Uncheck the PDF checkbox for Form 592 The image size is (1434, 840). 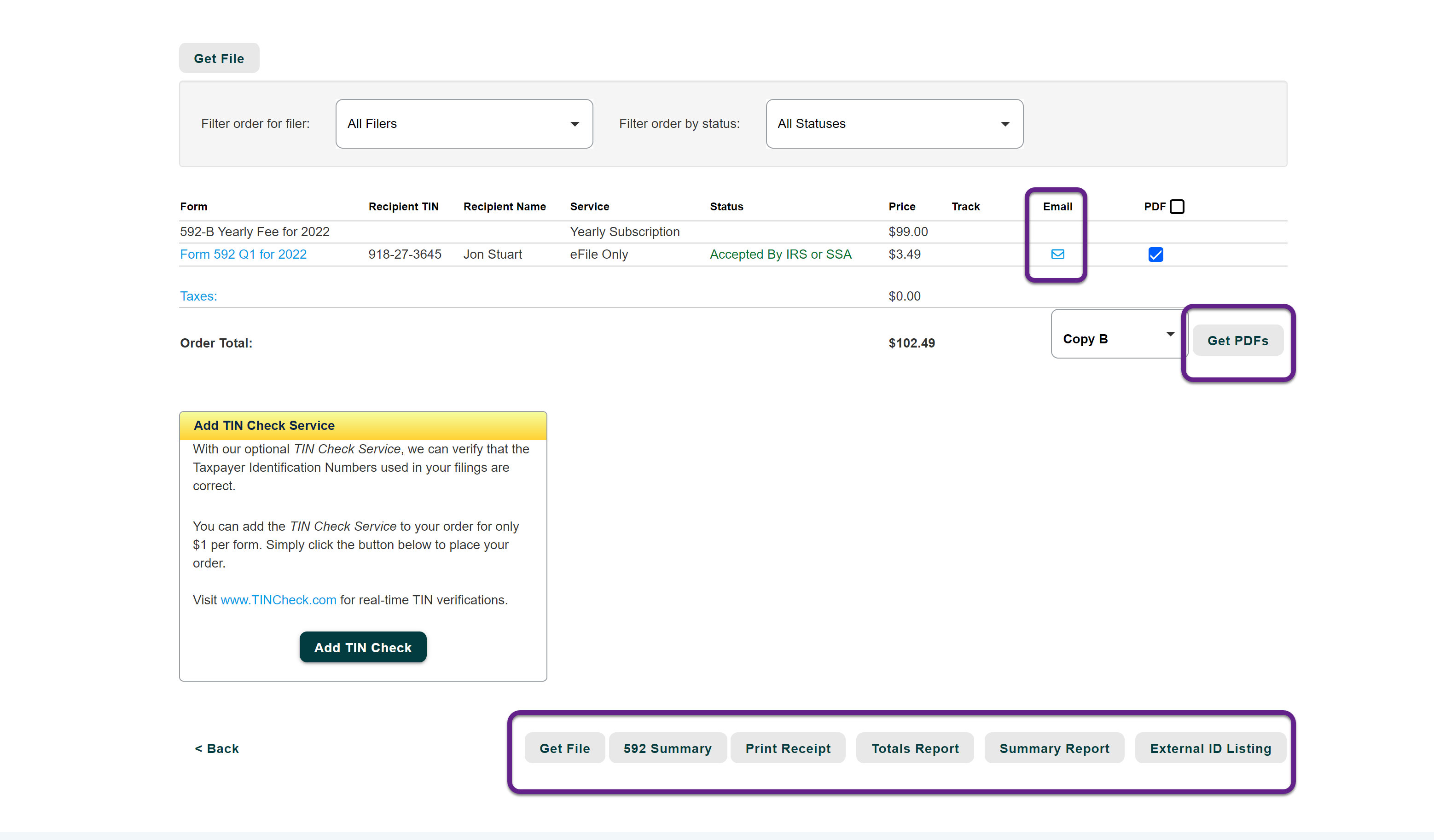click(x=1155, y=255)
